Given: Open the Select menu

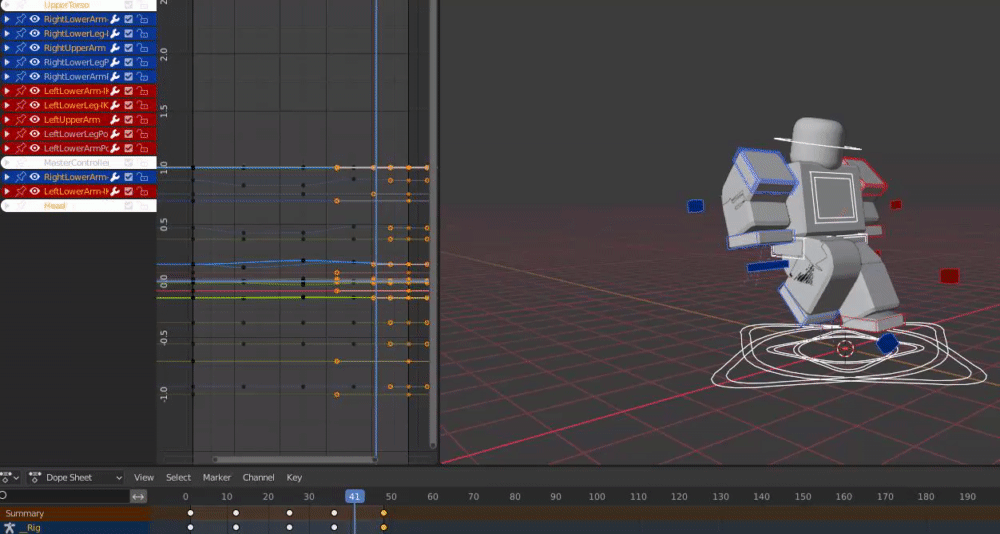Looking at the screenshot, I should pyautogui.click(x=178, y=477).
